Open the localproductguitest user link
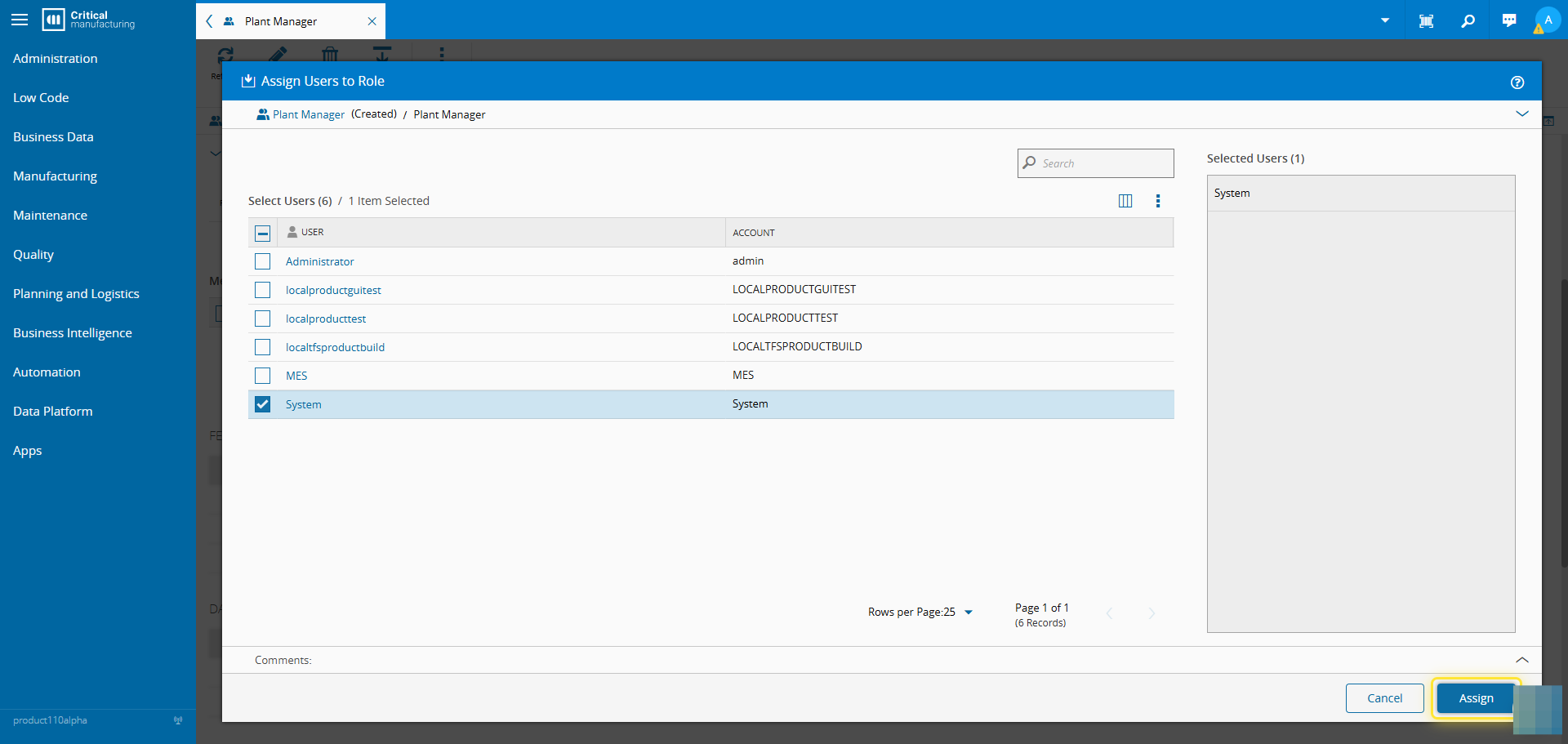The height and width of the screenshot is (744, 1568). (x=333, y=290)
